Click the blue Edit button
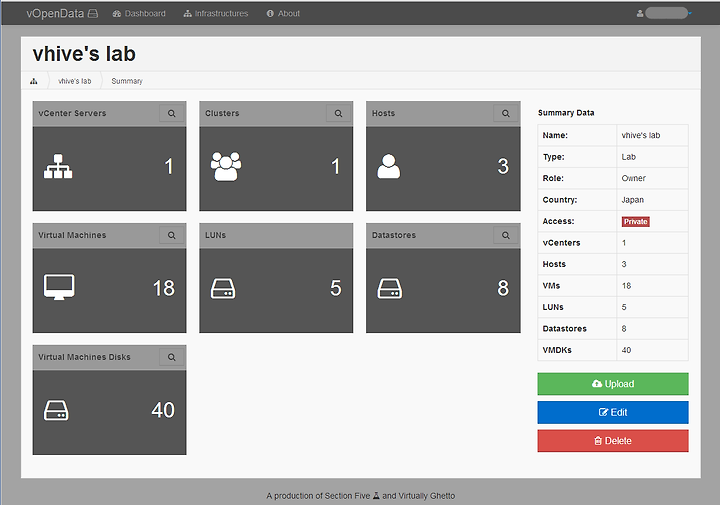 click(613, 412)
